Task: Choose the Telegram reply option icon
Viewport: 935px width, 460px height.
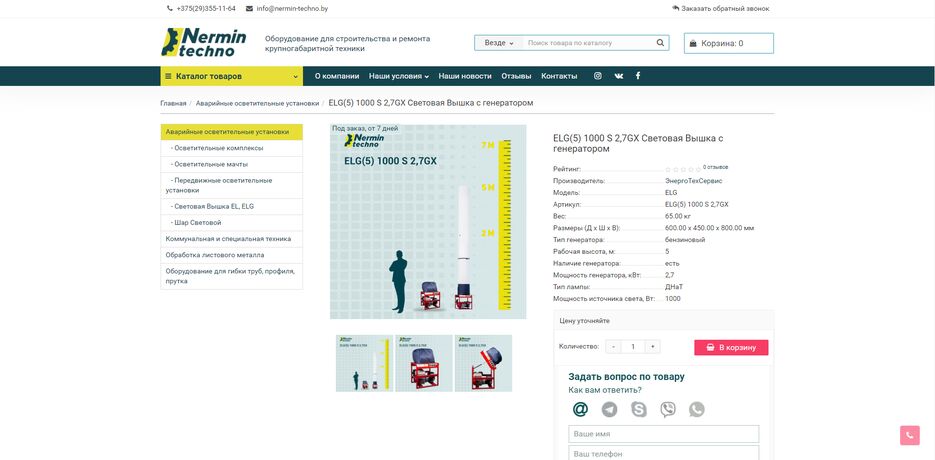Action: [609, 409]
